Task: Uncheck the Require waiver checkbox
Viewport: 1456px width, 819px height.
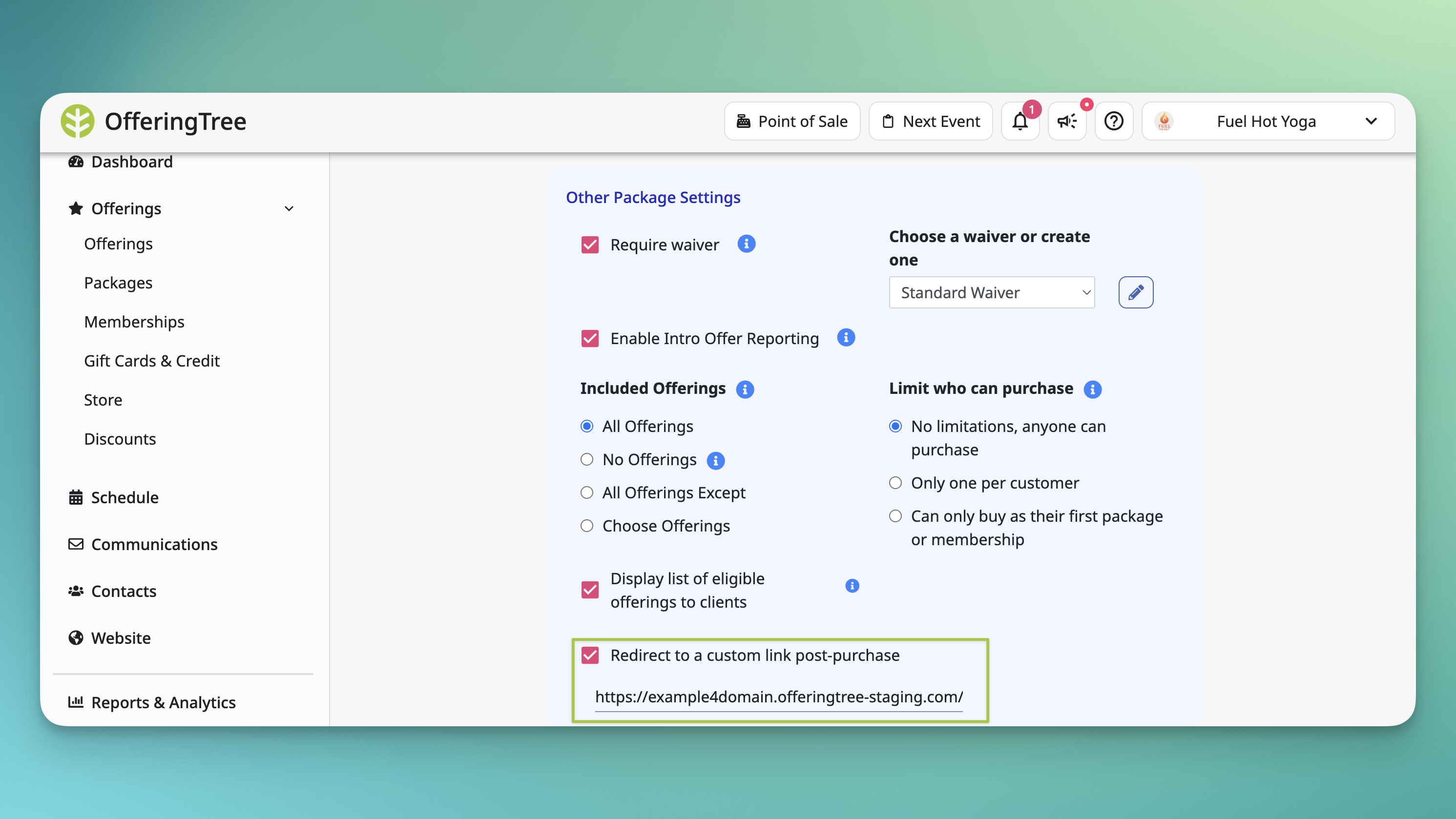Action: point(589,245)
